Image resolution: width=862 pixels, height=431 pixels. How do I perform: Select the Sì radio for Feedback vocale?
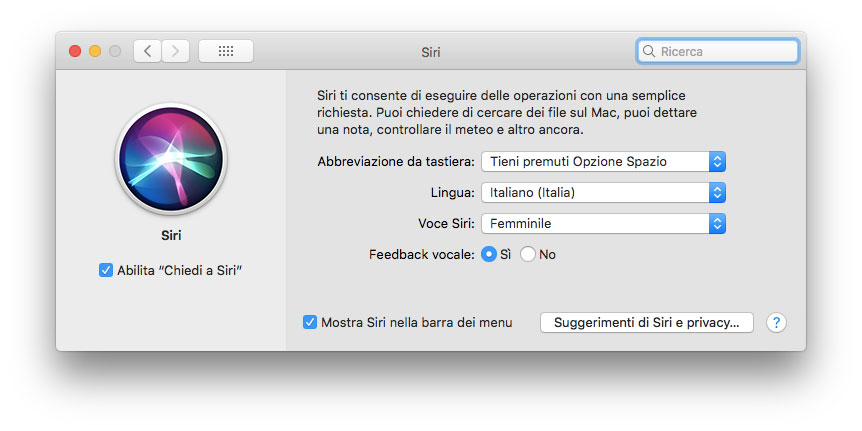coord(489,254)
